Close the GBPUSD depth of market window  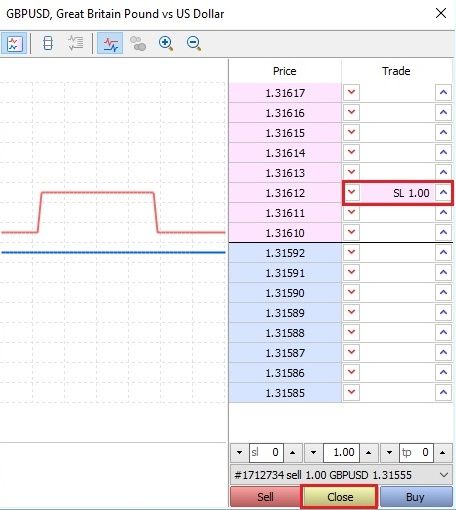point(441,13)
